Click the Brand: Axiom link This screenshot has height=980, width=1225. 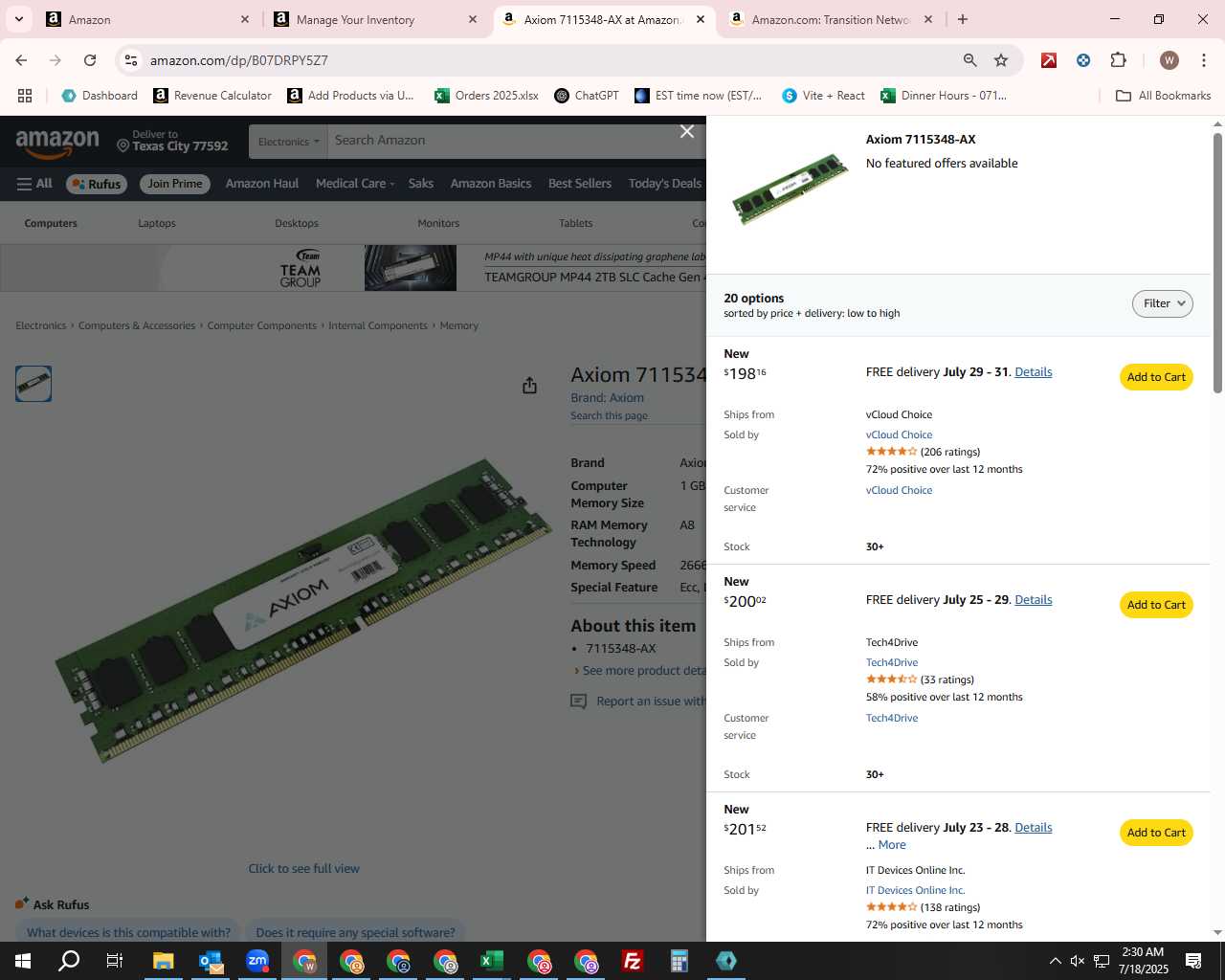tap(607, 398)
